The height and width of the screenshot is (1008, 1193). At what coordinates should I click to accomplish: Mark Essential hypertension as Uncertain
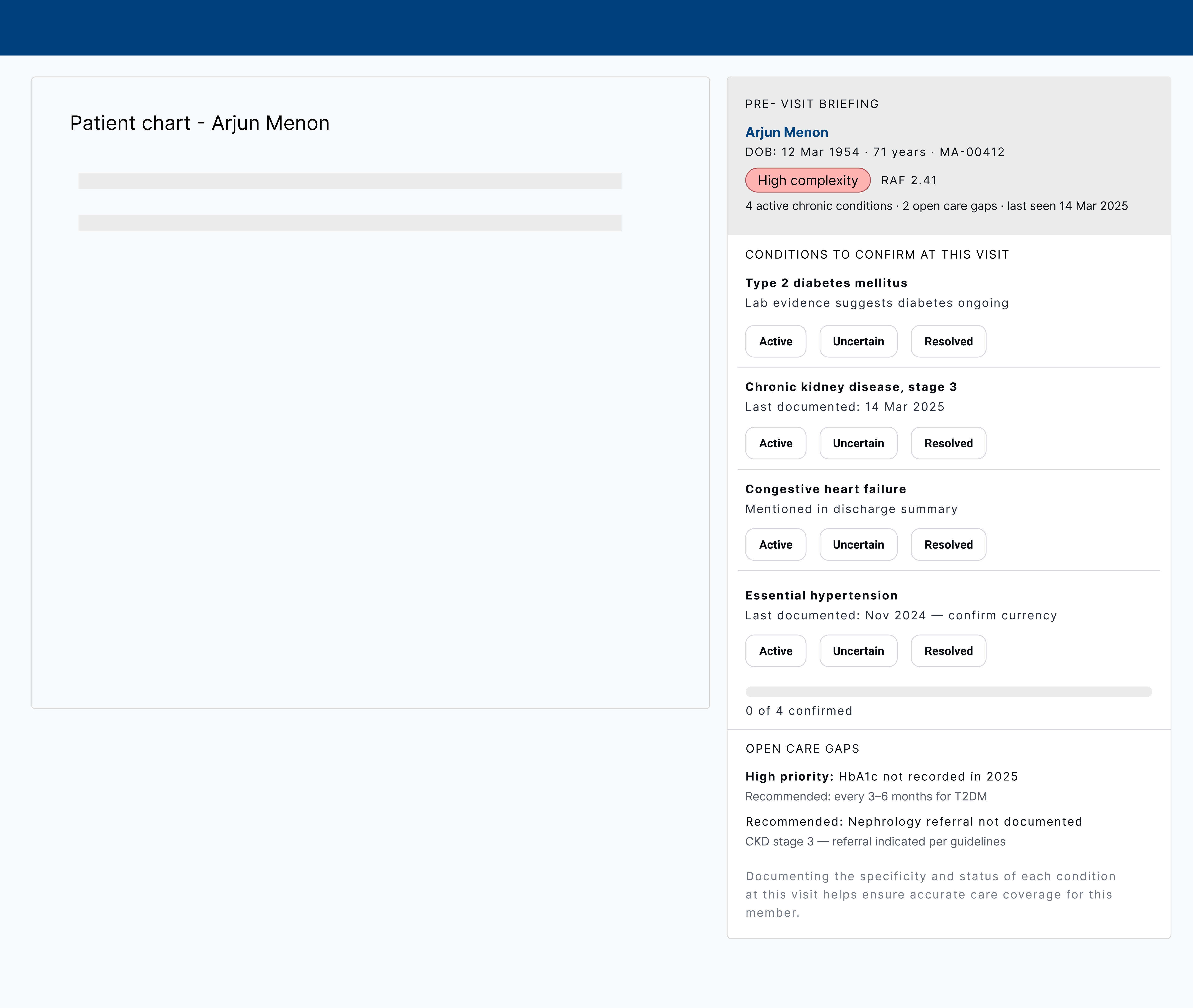858,651
